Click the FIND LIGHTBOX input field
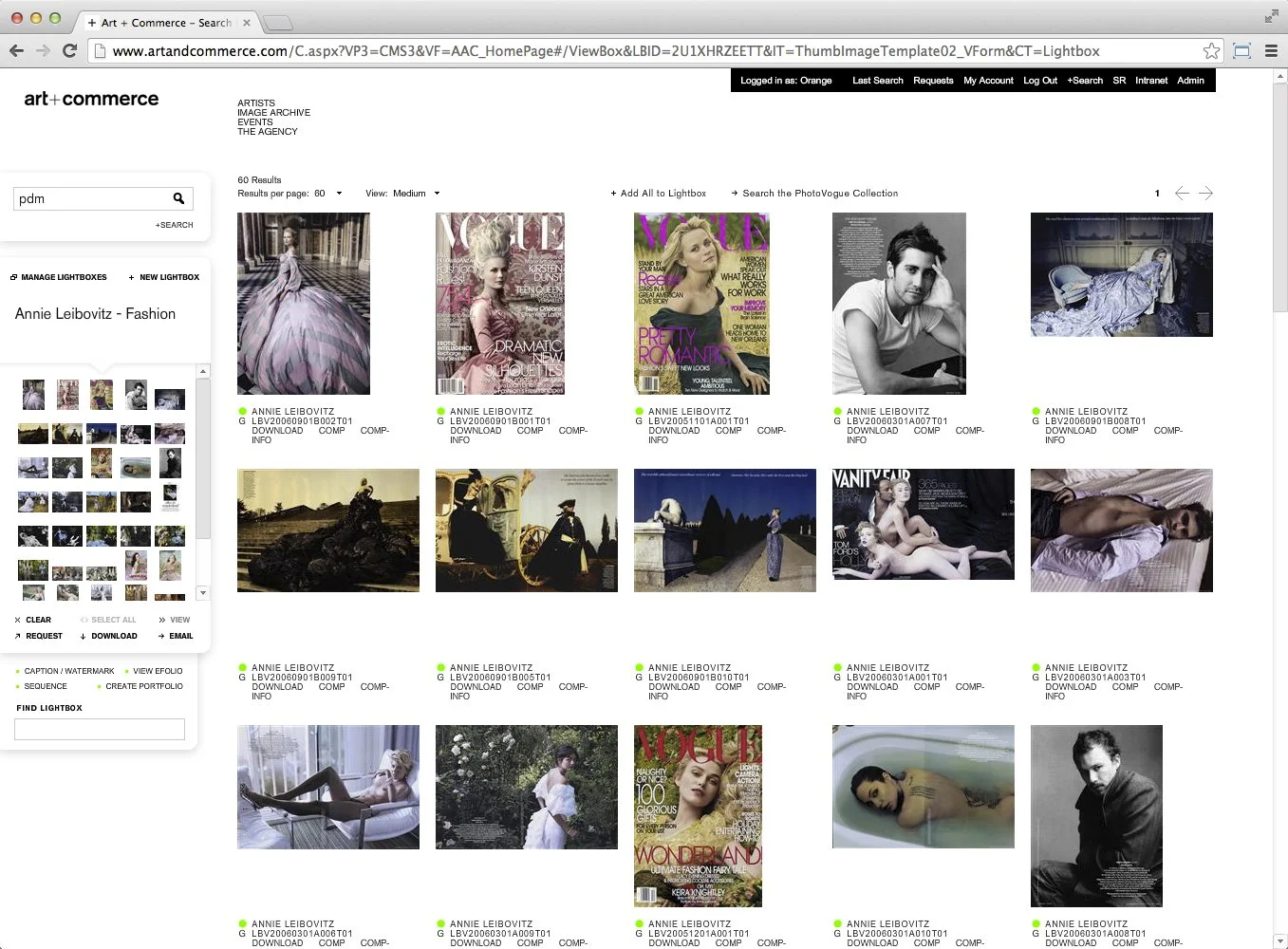The image size is (1288, 949). [100, 729]
